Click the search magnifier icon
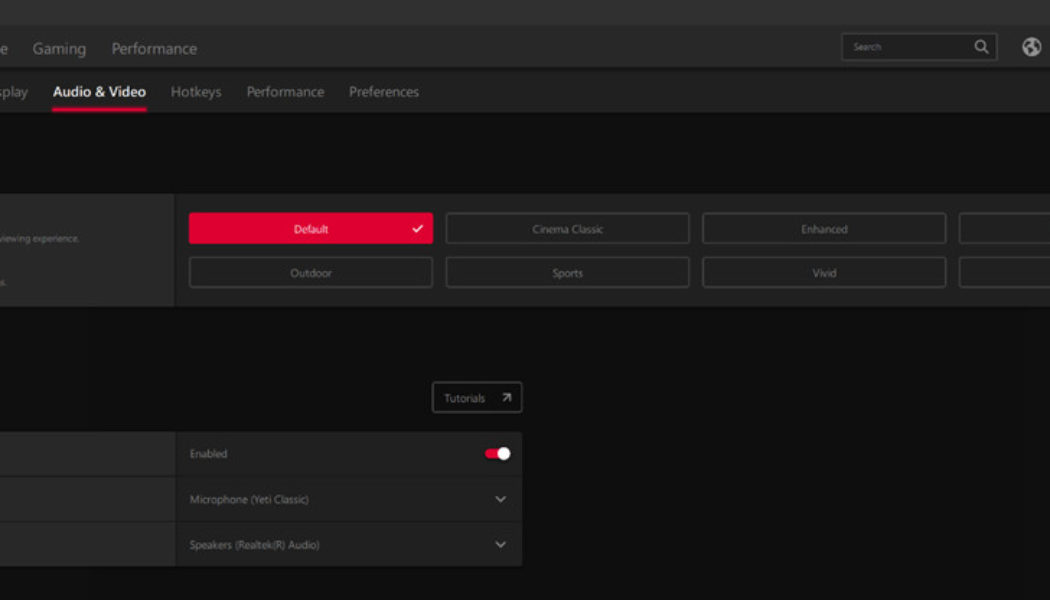The height and width of the screenshot is (600, 1050). pyautogui.click(x=980, y=46)
